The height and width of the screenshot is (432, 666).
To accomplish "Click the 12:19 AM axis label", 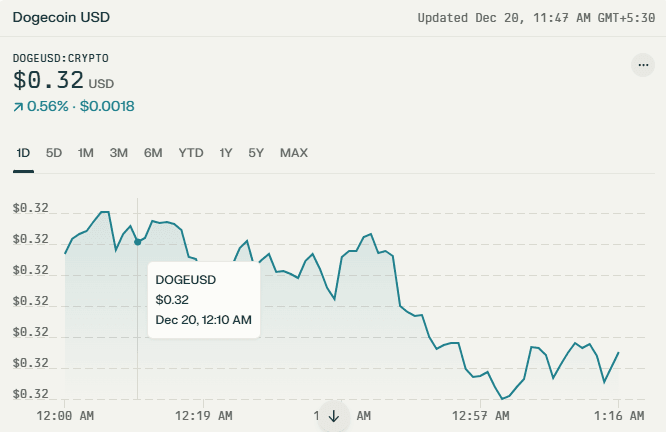I will [203, 415].
